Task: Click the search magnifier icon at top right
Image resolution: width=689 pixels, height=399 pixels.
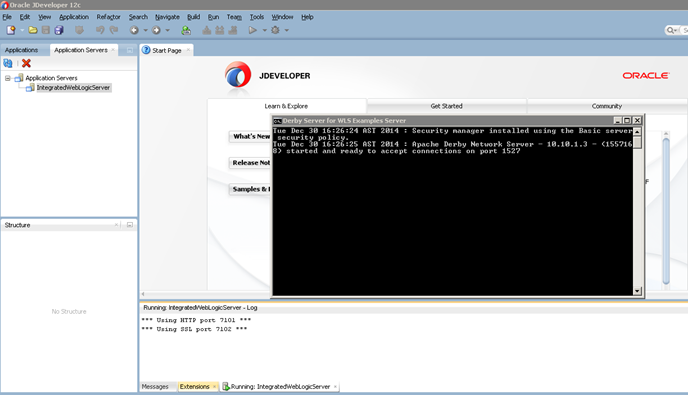Action: [670, 30]
